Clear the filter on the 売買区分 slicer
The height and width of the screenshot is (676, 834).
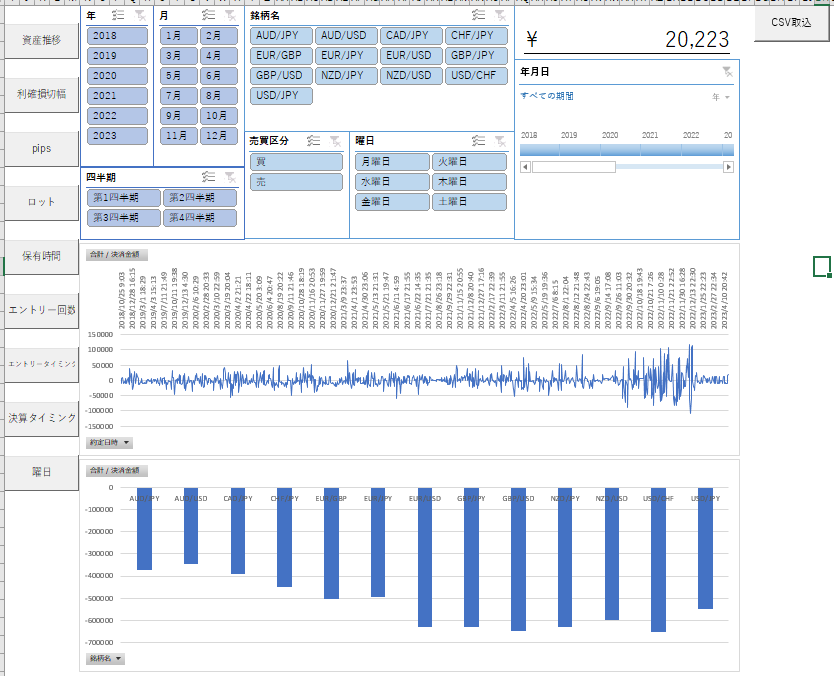[x=335, y=141]
